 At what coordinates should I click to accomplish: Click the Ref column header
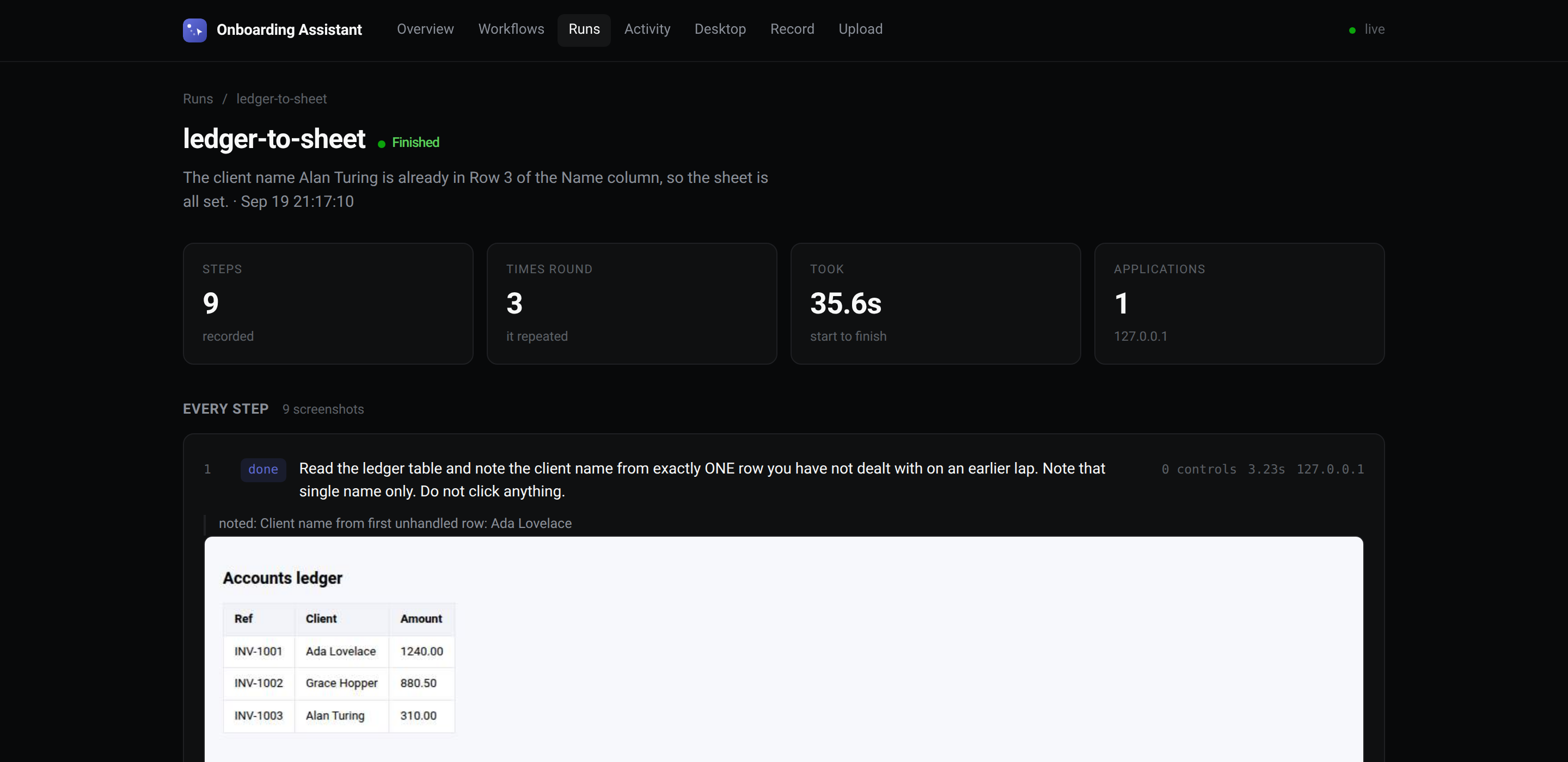[x=259, y=619]
